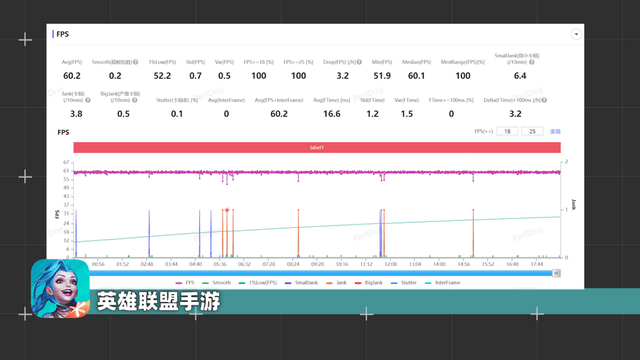
Task: Click the FPS threshold field showing 18
Action: pyautogui.click(x=507, y=131)
